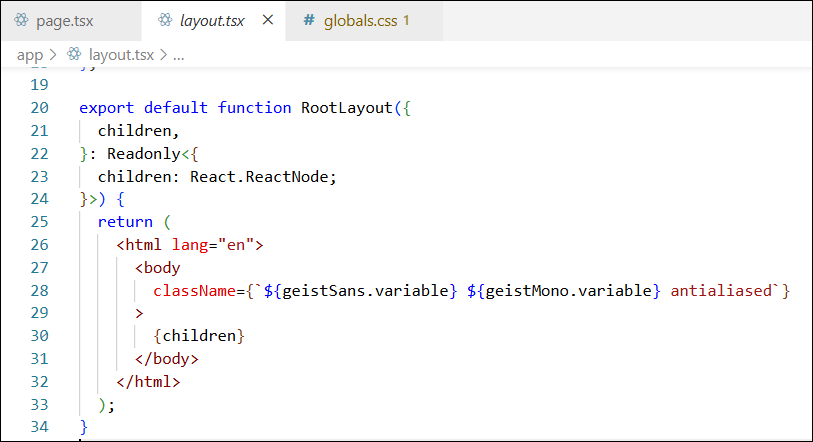Click line number 20 in gutter

coord(40,108)
